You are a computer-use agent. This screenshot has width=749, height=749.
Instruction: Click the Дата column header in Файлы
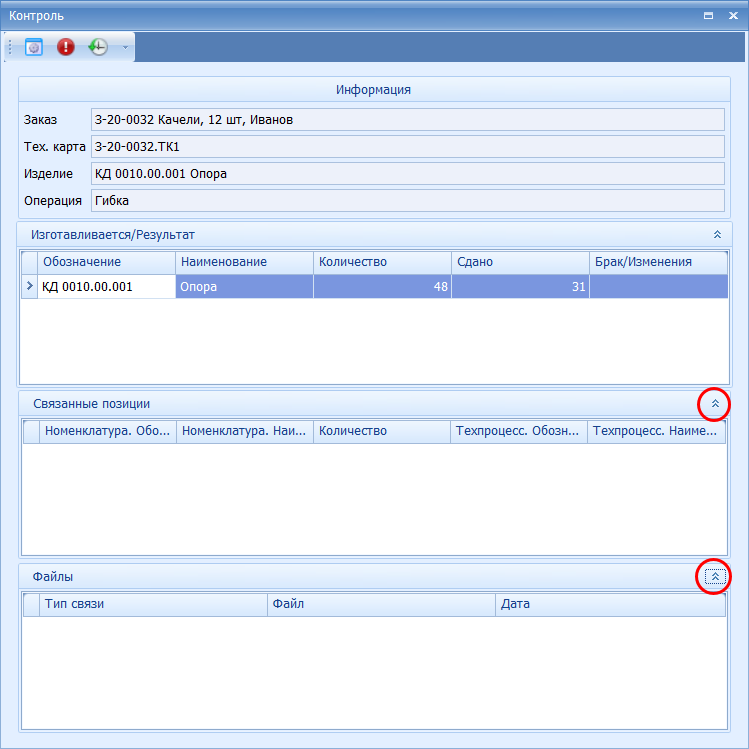610,604
